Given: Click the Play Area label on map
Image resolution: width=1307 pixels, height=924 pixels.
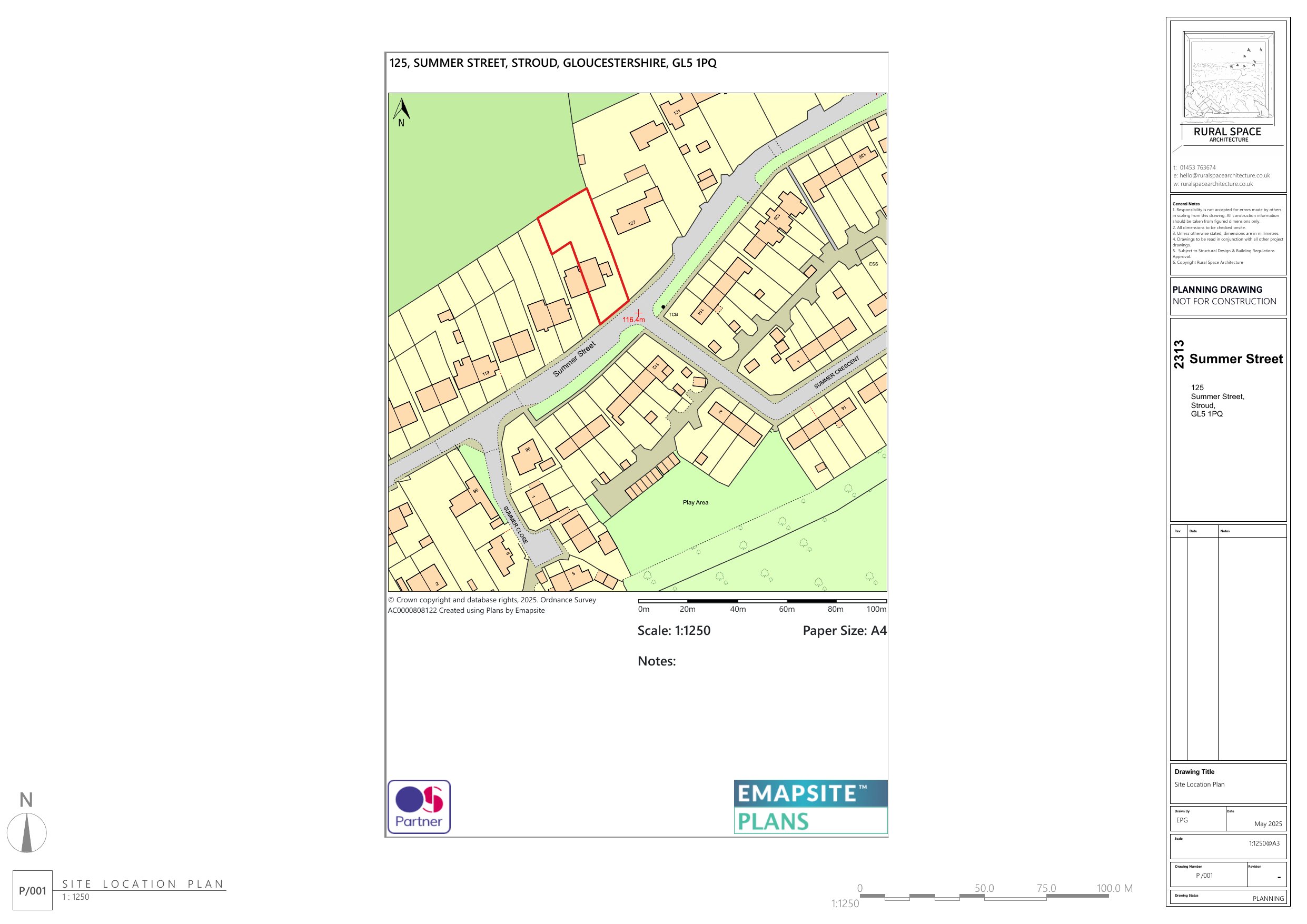Looking at the screenshot, I should pyautogui.click(x=696, y=502).
